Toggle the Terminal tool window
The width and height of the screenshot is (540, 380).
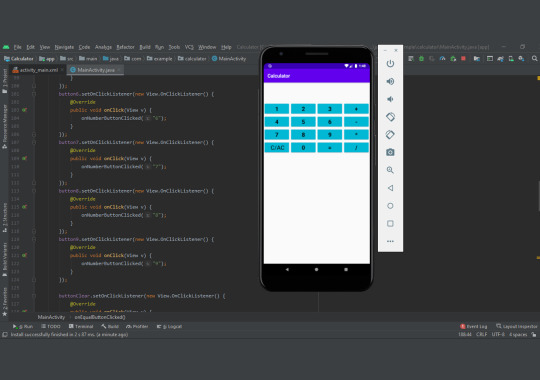pos(81,327)
